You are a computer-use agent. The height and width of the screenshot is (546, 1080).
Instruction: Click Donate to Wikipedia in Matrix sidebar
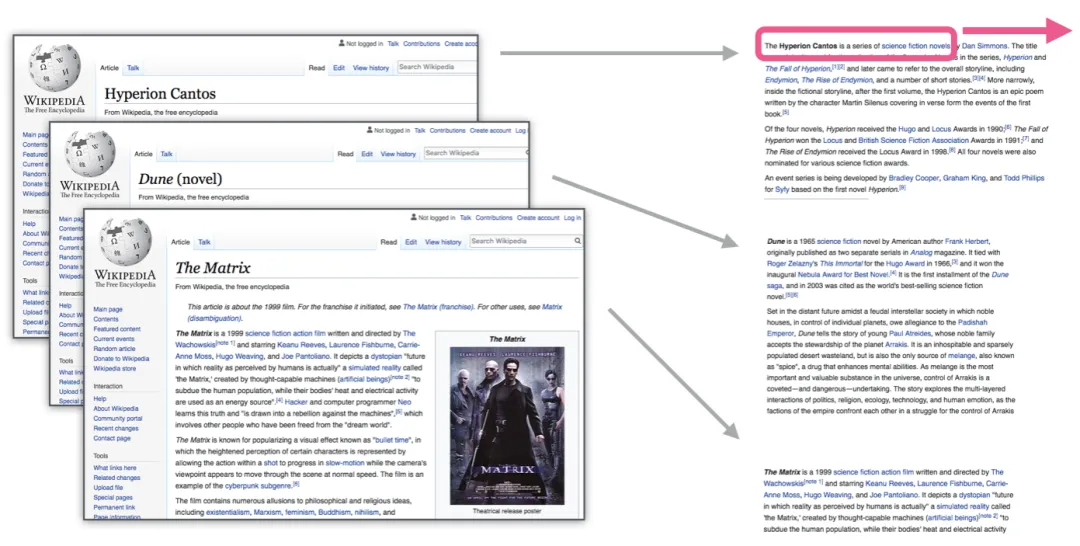click(121, 359)
